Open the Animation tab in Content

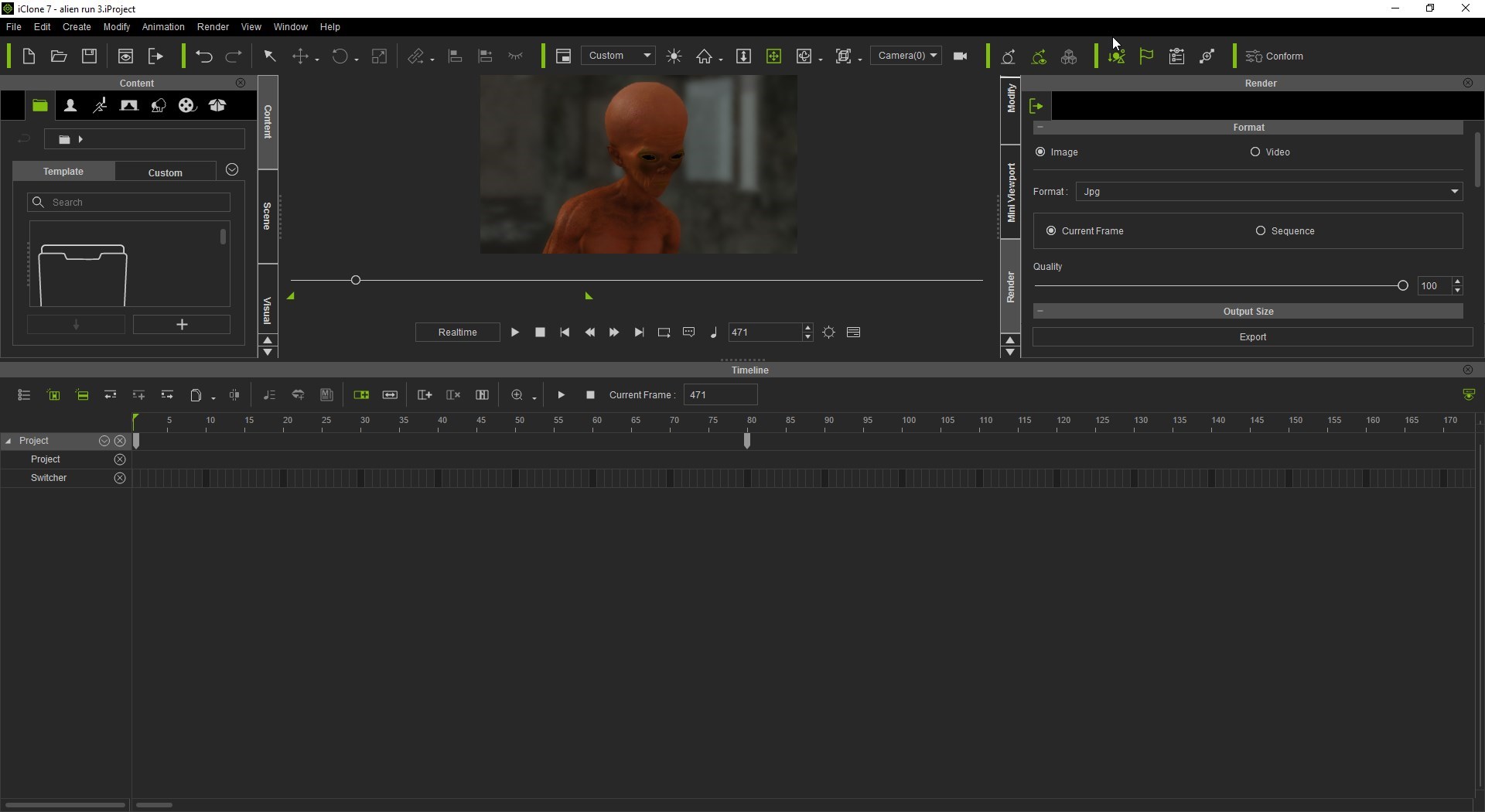tap(100, 105)
